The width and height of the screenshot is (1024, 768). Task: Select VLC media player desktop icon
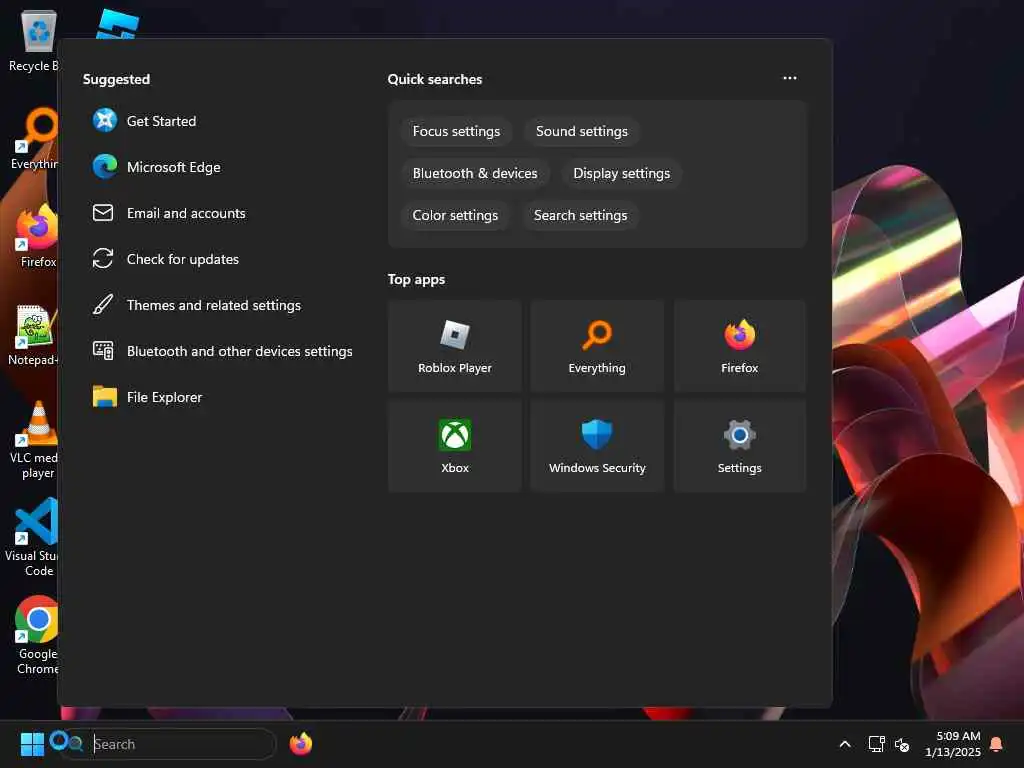click(35, 439)
